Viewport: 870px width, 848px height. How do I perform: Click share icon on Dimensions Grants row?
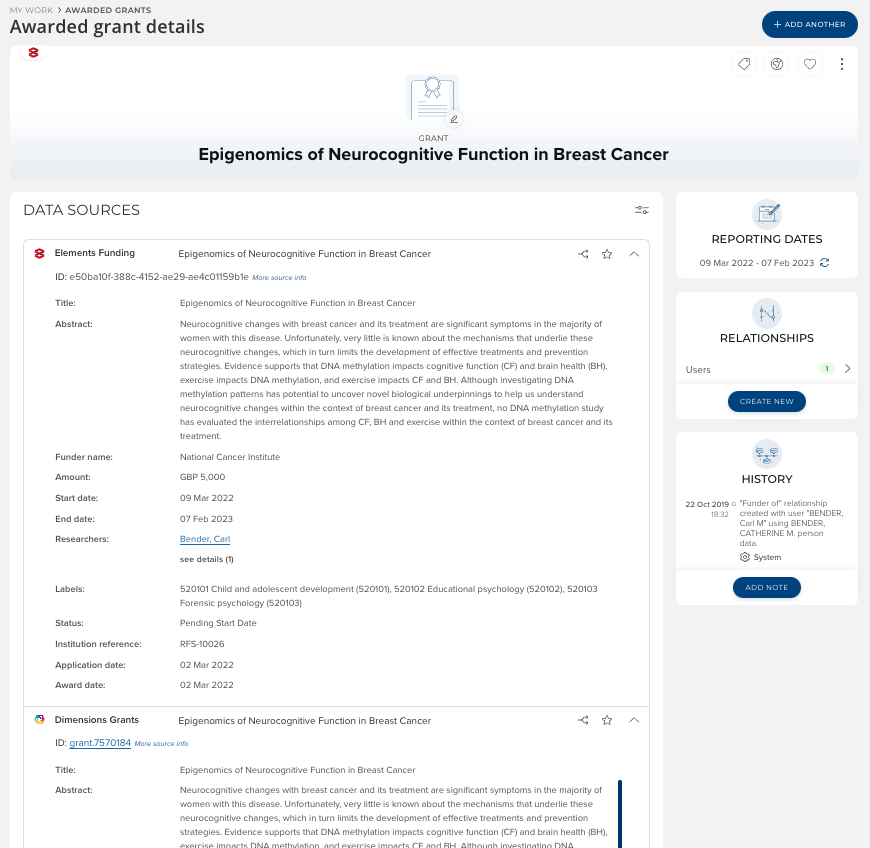pos(583,720)
